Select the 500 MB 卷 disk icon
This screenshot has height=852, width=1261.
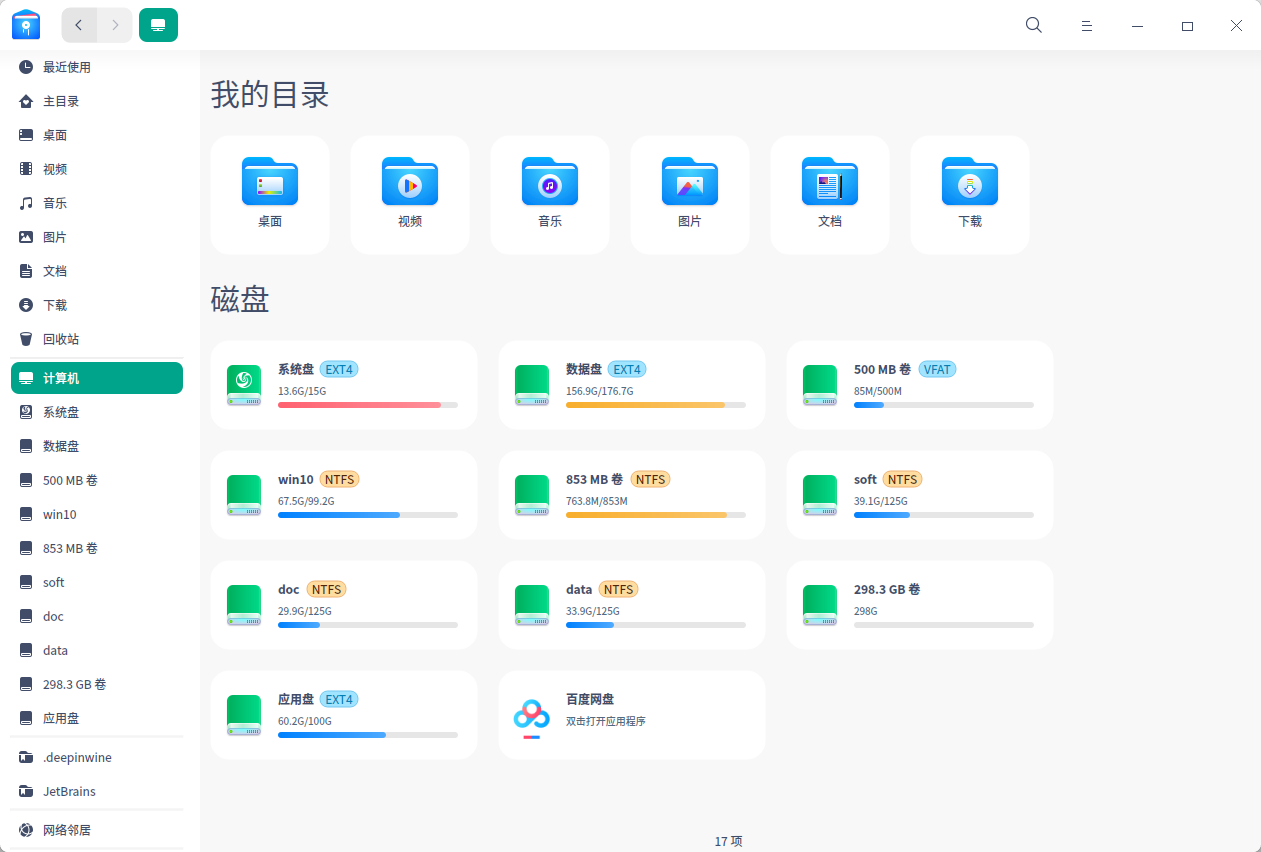820,385
